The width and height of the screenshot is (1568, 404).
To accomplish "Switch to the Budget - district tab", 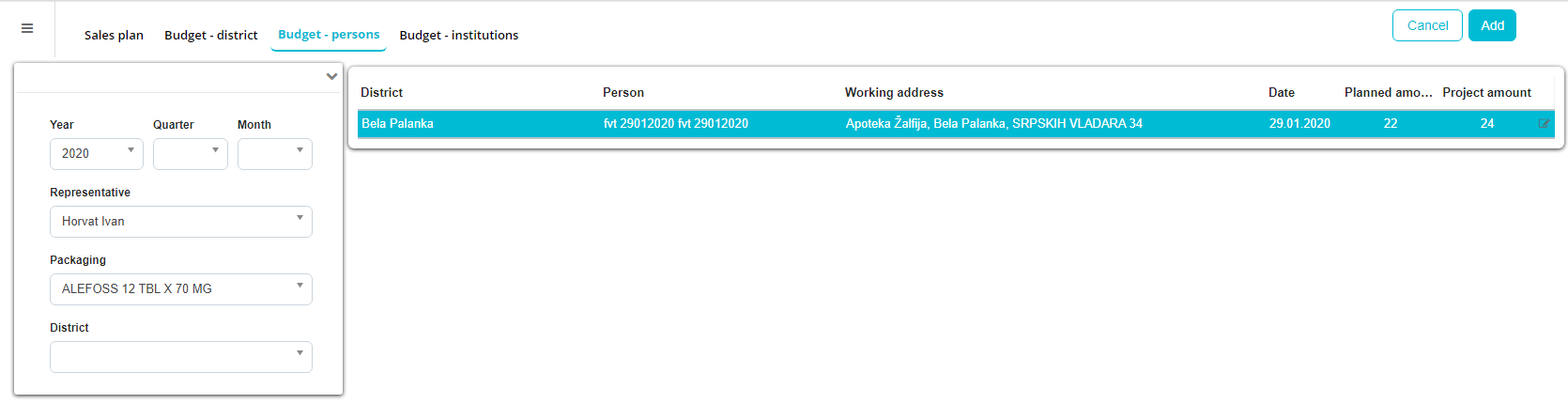I will pyautogui.click(x=211, y=35).
